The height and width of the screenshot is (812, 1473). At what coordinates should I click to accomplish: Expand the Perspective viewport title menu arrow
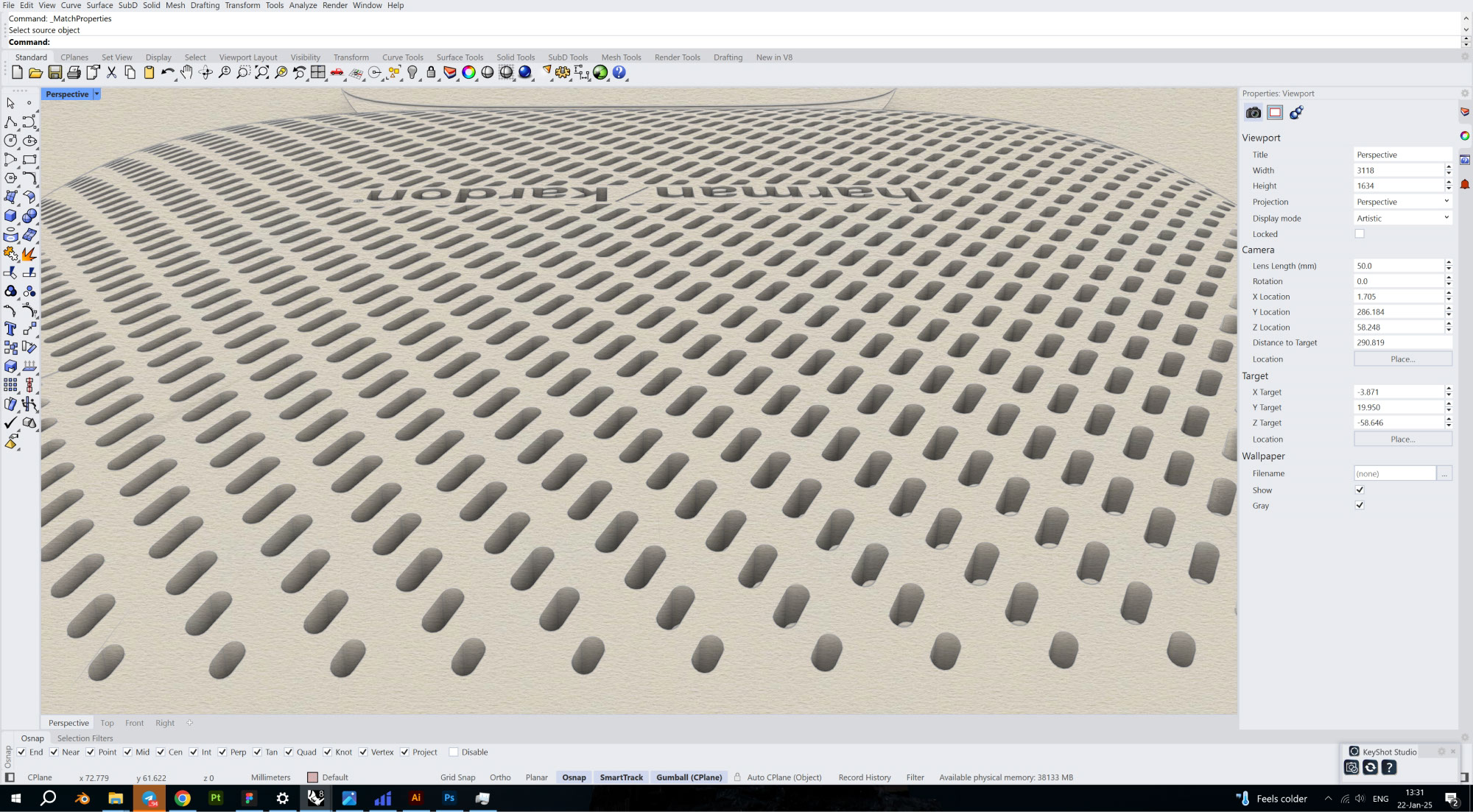point(96,94)
